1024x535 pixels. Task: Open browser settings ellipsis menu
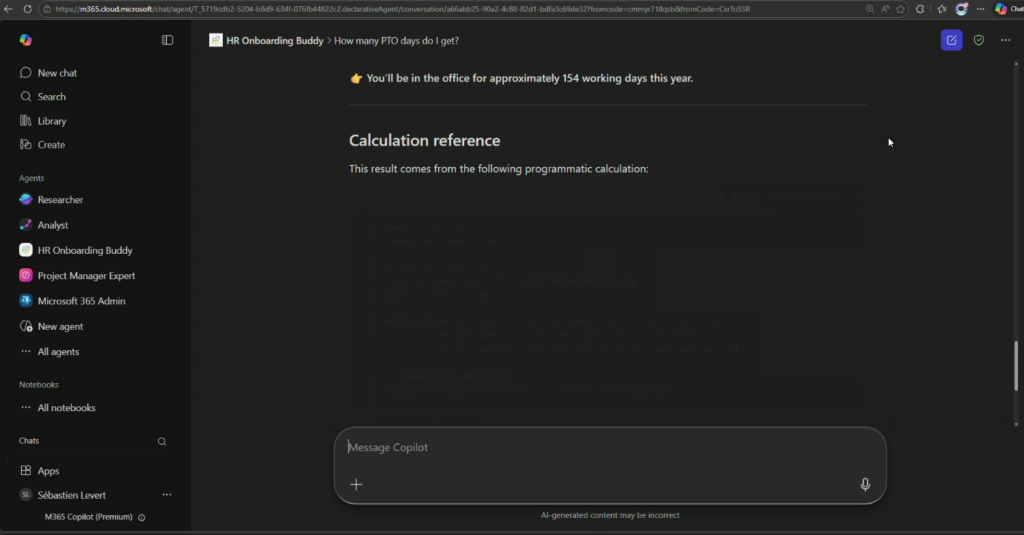point(980,9)
